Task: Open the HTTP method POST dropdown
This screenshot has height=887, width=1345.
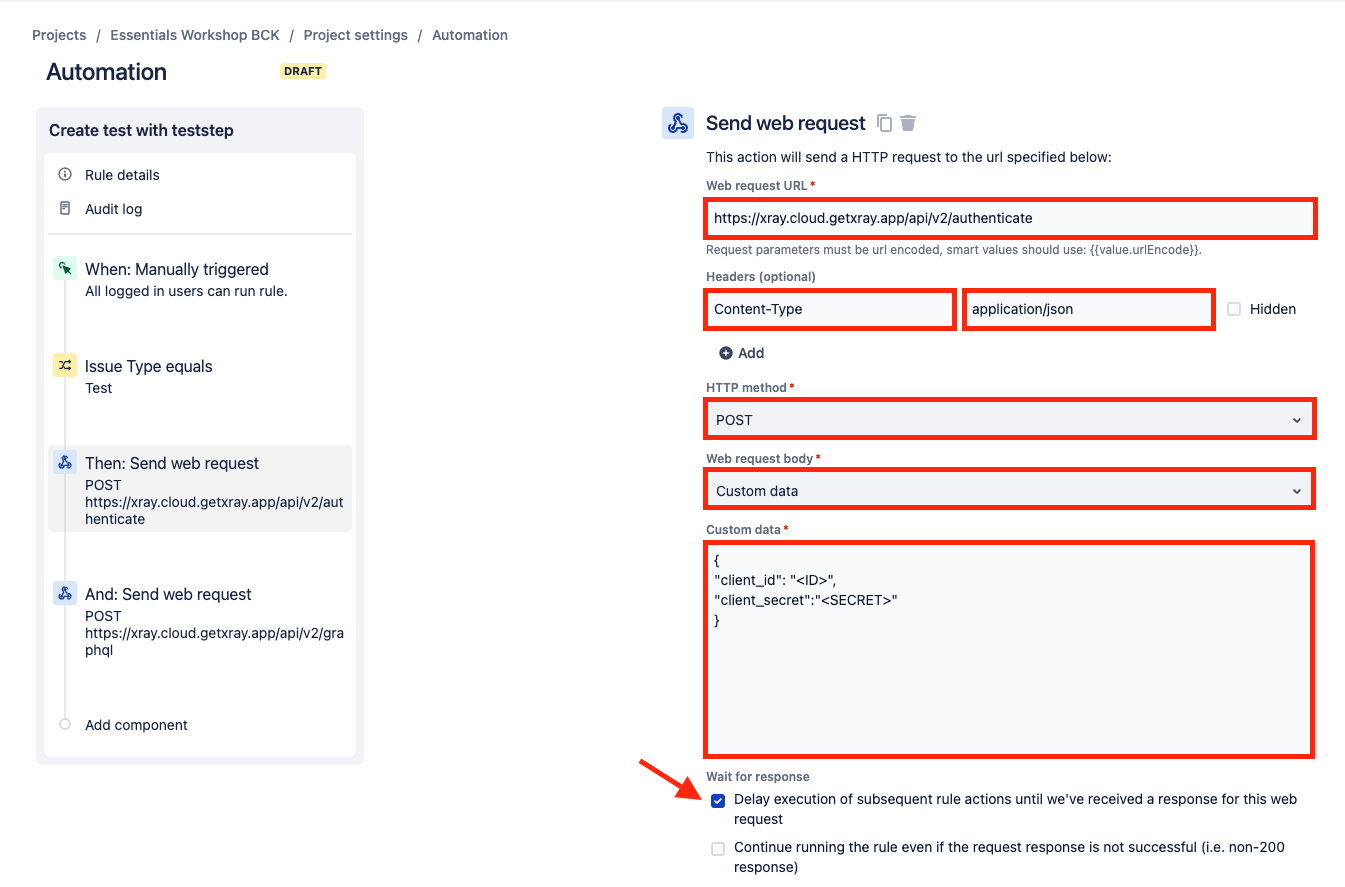Action: (x=1010, y=419)
